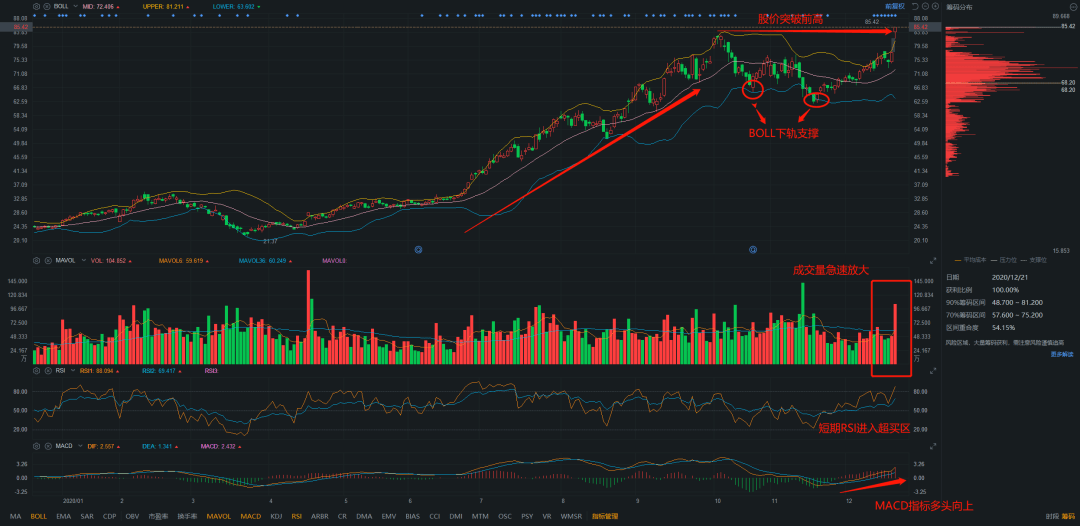The width and height of the screenshot is (1080, 526).
Task: Open 指标管理 indicator manager
Action: pos(605,516)
